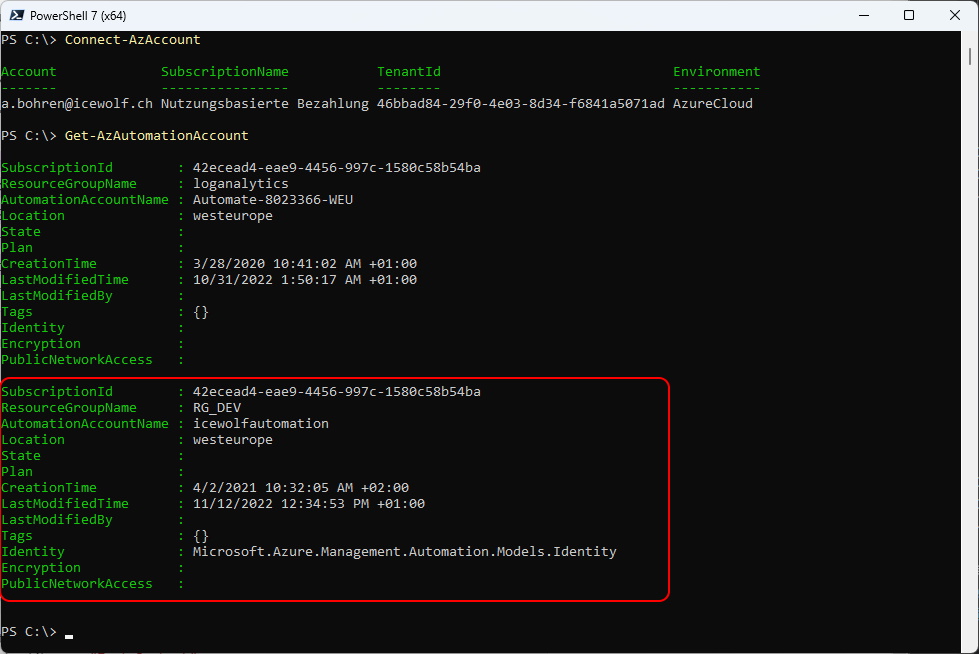979x654 pixels.
Task: Click the icewolfautomation account name
Action: (261, 424)
